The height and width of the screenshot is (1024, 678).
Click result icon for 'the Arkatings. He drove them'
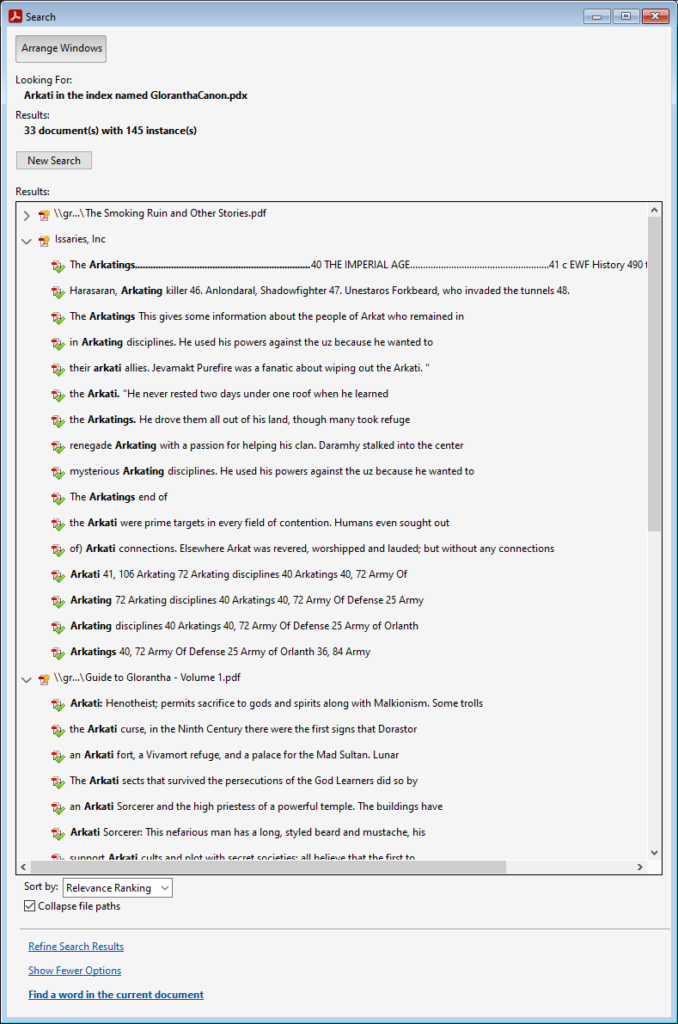coord(58,421)
